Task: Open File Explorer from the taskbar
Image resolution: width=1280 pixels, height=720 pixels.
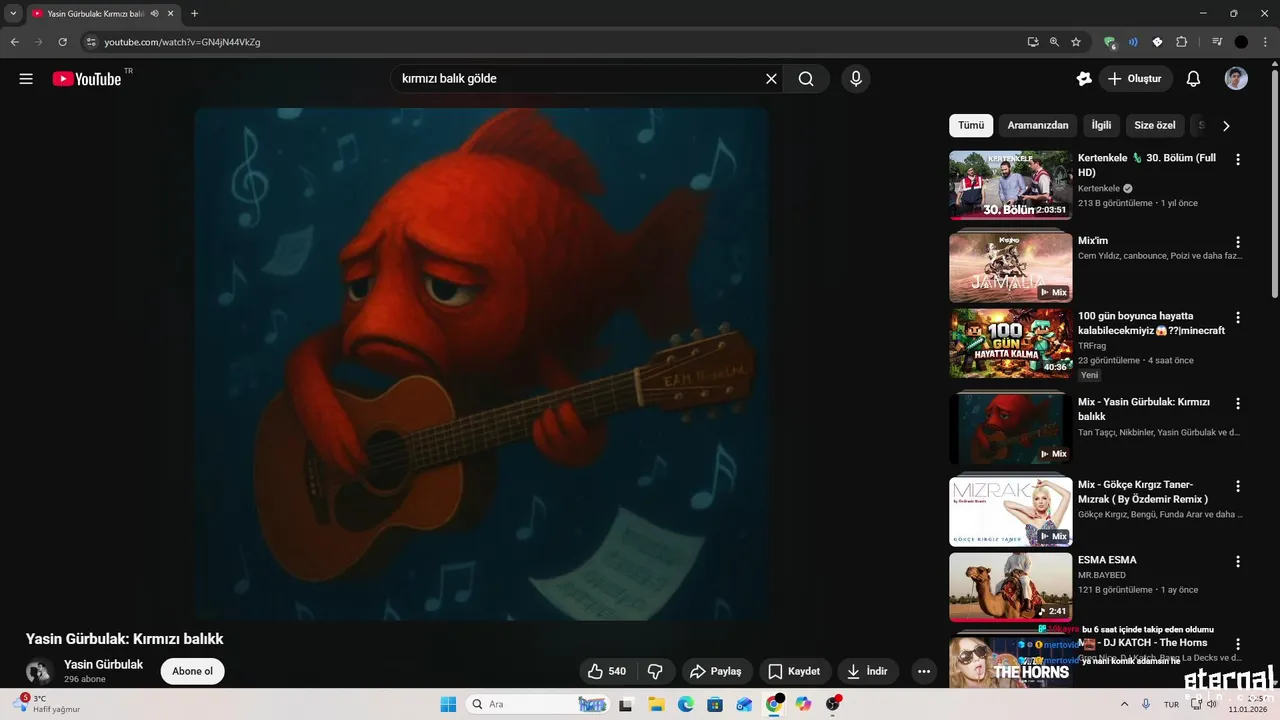Action: pos(656,704)
